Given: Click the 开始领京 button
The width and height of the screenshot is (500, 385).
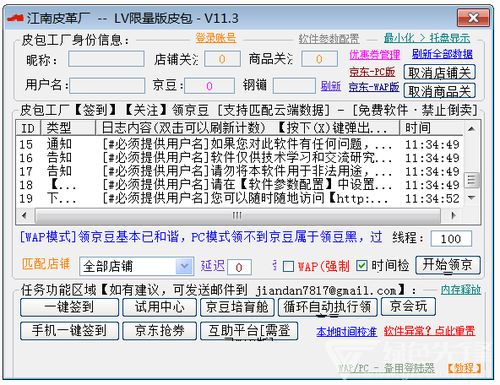Looking at the screenshot, I should (x=448, y=265).
